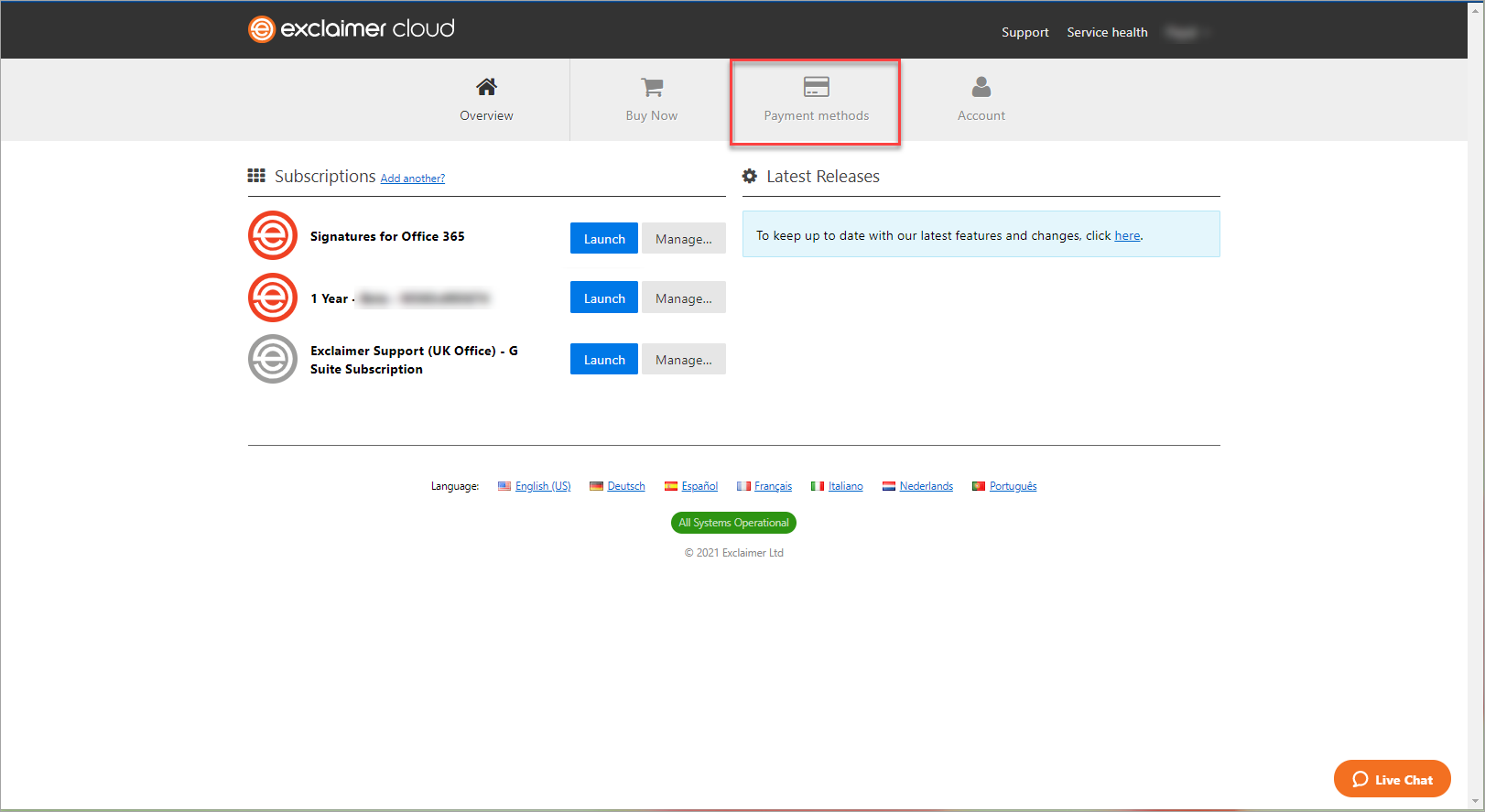Click the Add another? link

pyautogui.click(x=412, y=179)
